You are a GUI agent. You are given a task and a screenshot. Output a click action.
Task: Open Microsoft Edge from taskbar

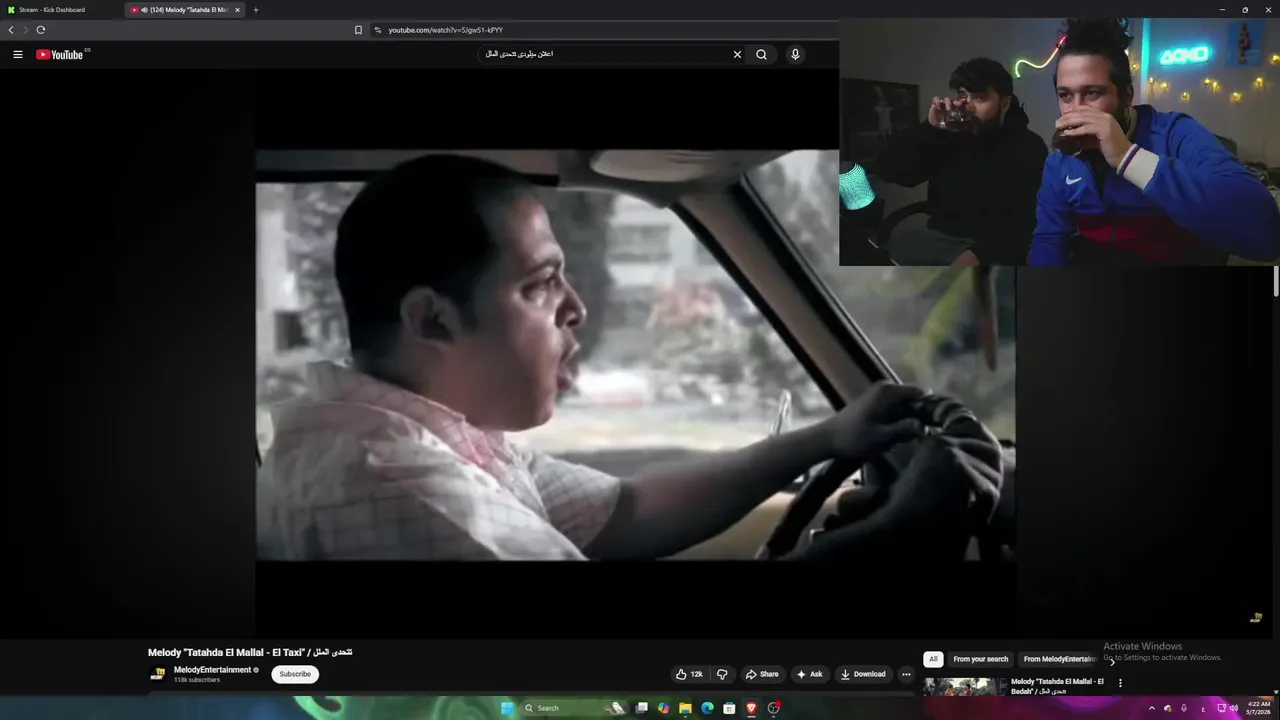tap(707, 708)
